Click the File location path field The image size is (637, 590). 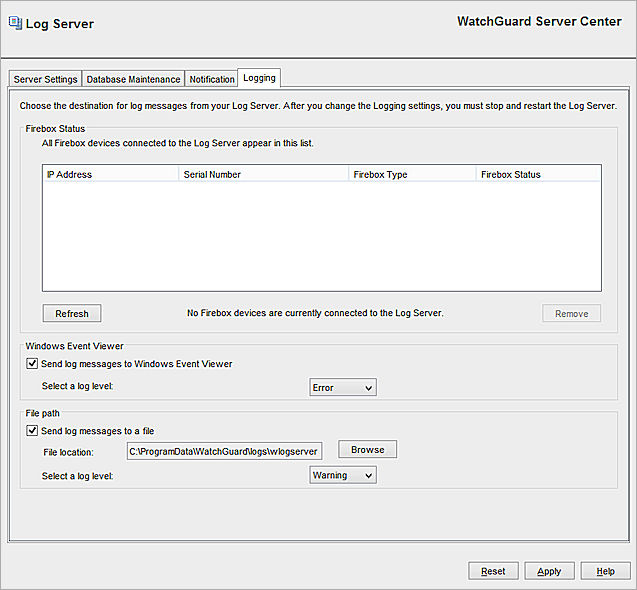[x=224, y=452]
